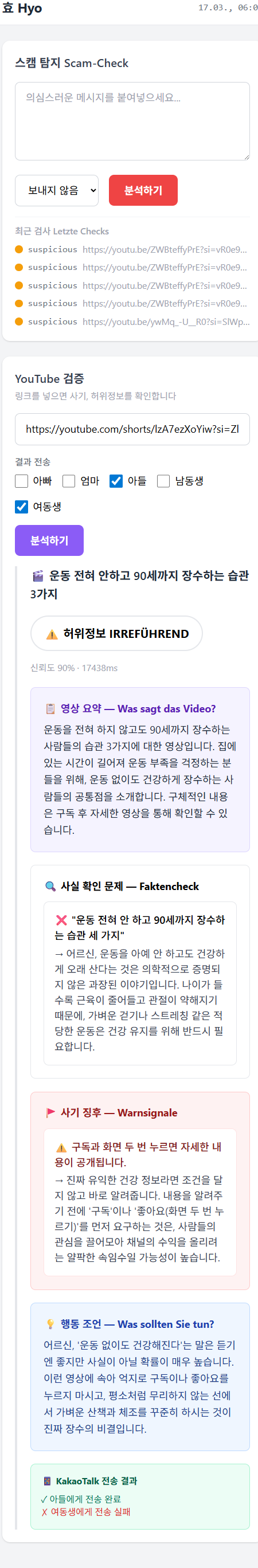Screen dimensions: 258x1568
Task: Click the purple 분석하기 YouTube button
Action: click(49, 540)
